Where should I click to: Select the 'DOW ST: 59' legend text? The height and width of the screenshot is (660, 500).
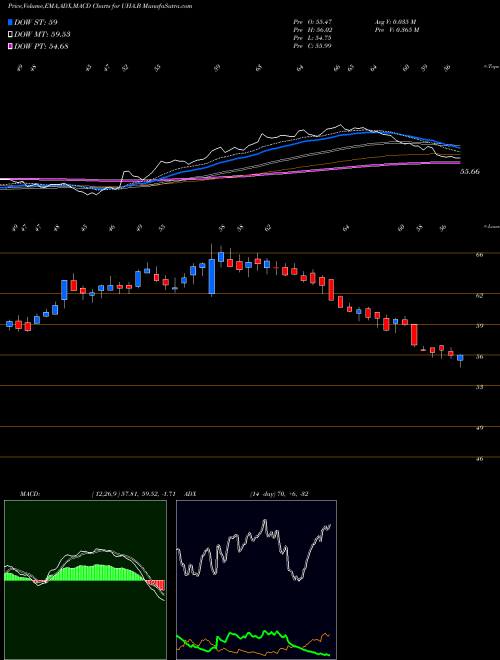pyautogui.click(x=36, y=22)
